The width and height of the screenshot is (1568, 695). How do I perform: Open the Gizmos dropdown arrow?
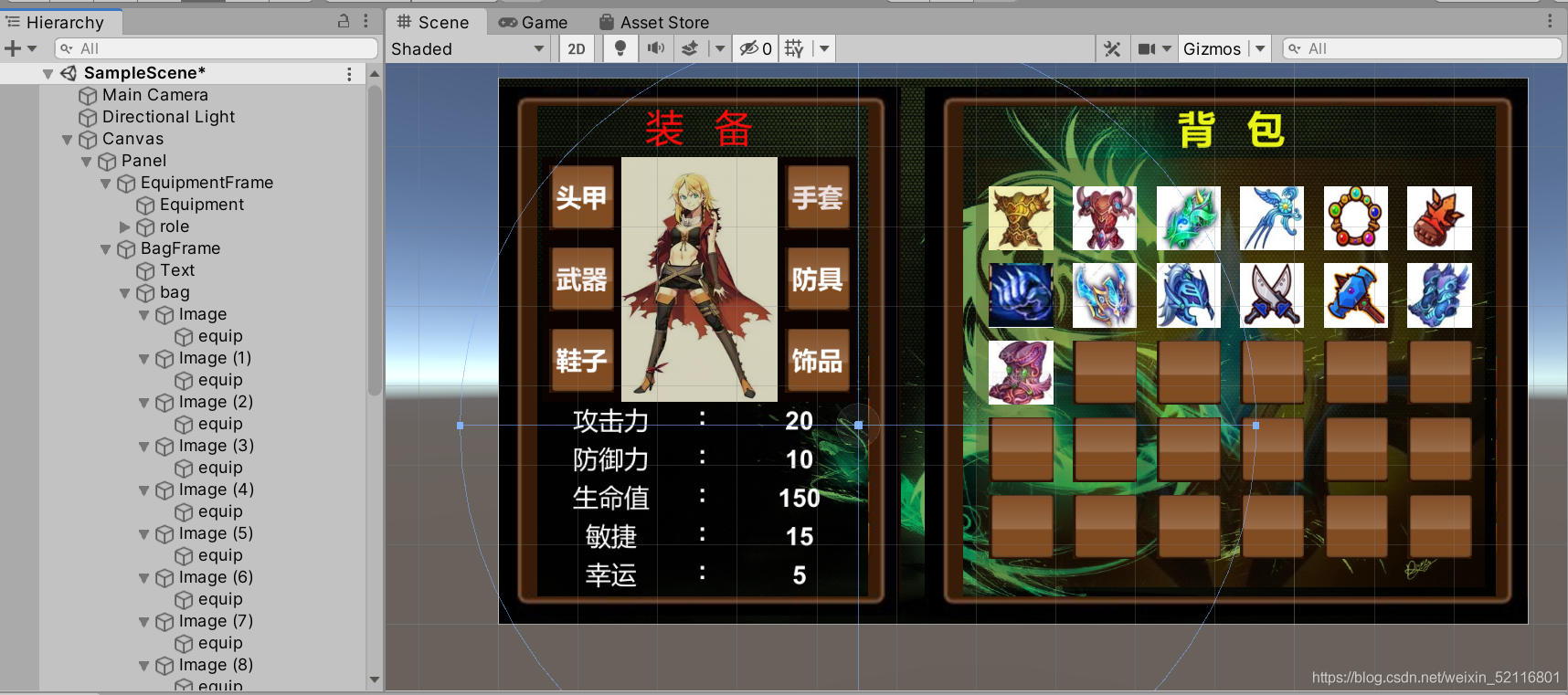coord(1260,48)
